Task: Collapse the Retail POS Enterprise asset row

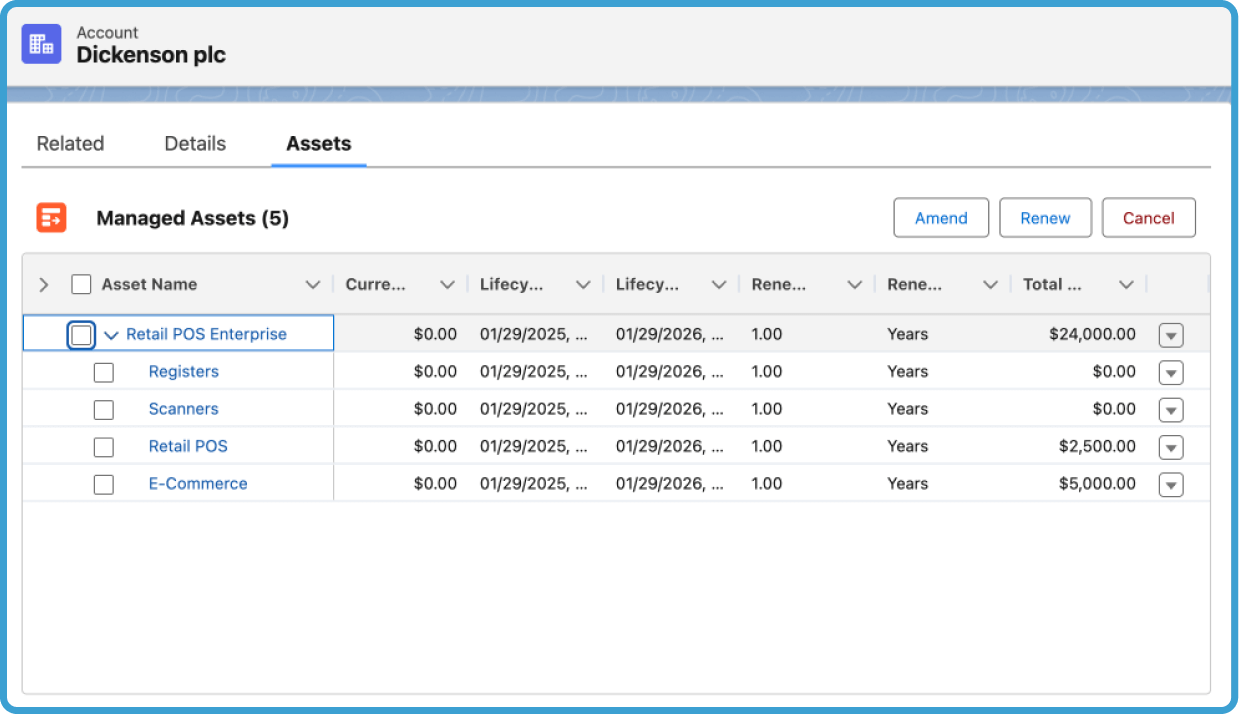Action: pos(112,334)
